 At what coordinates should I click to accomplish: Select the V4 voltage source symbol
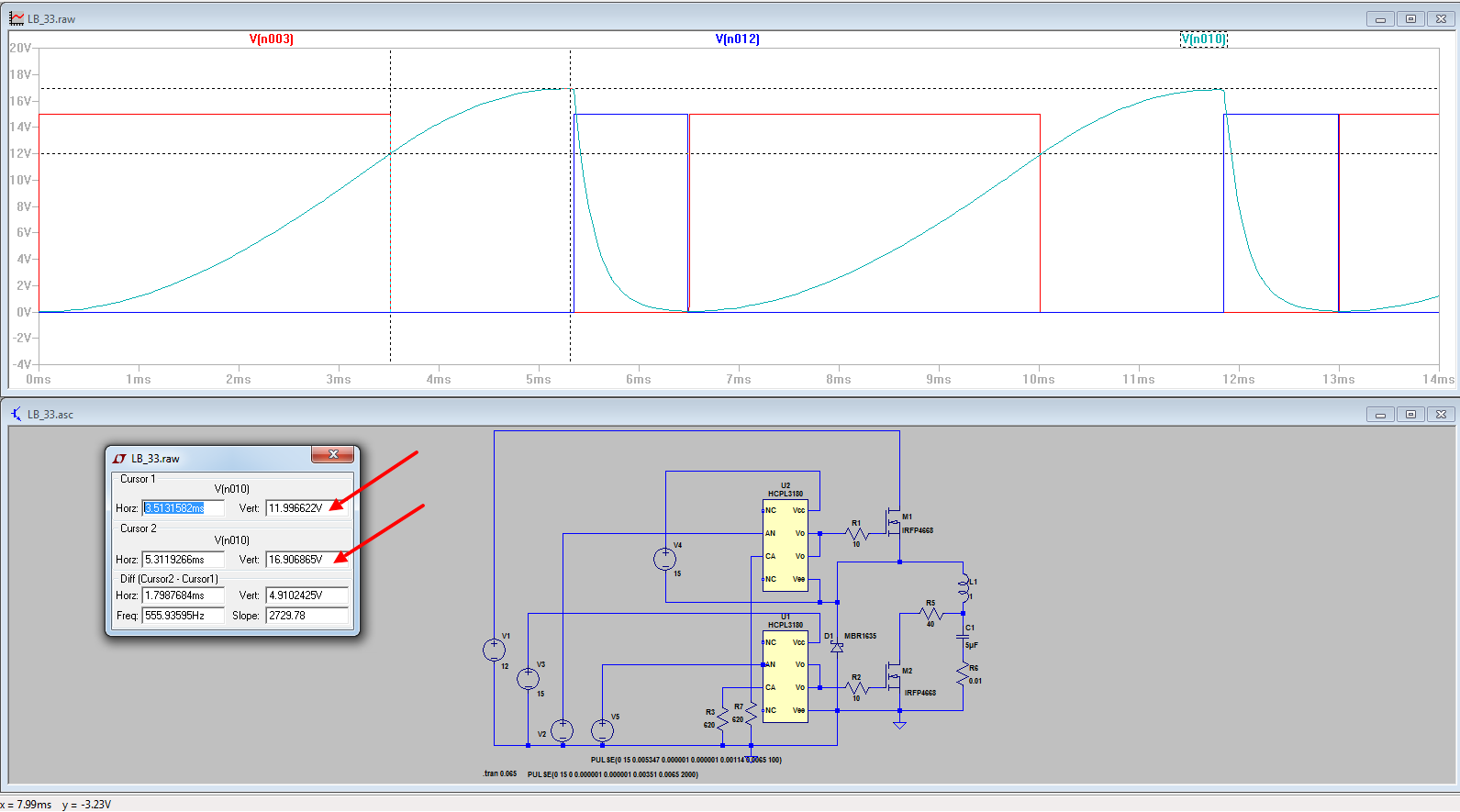tap(665, 559)
